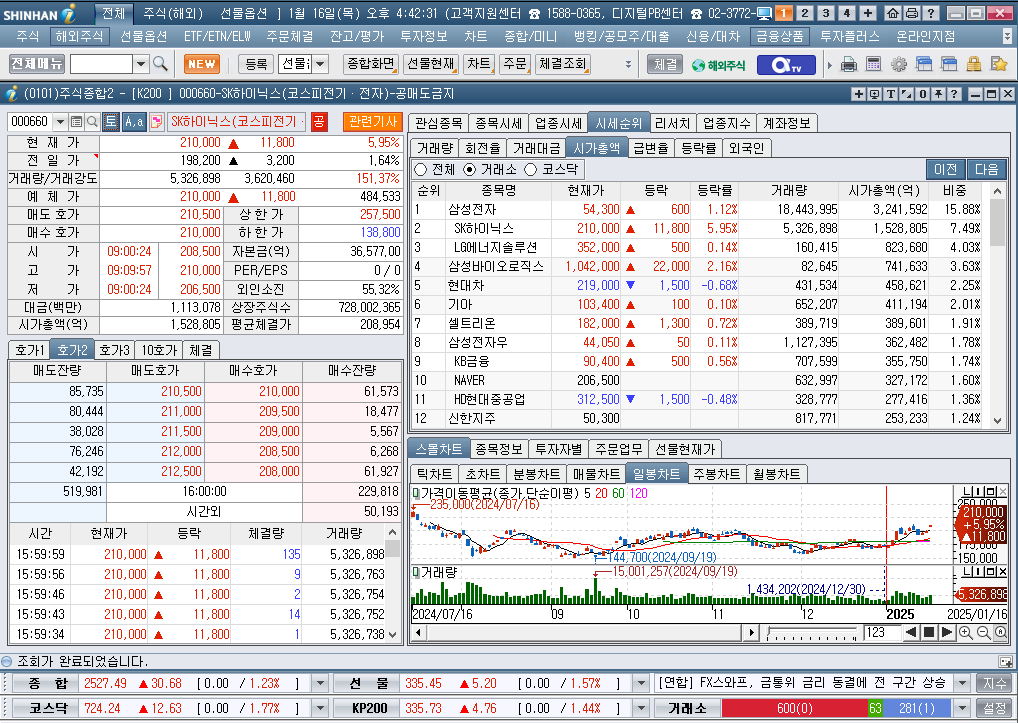Click the chart zoom-out magnifier icon
This screenshot has height=723, width=1018.
(983, 632)
